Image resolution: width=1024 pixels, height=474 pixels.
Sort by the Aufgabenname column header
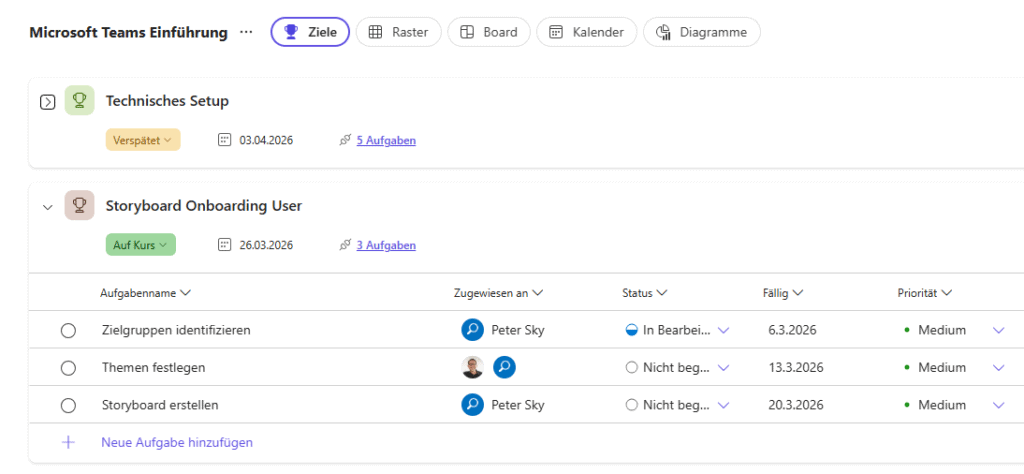pos(145,293)
